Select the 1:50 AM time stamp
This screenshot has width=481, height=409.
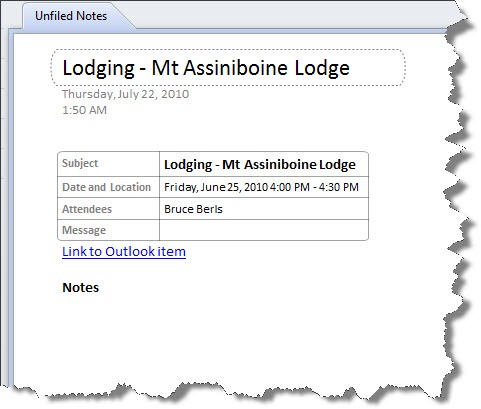coord(84,110)
